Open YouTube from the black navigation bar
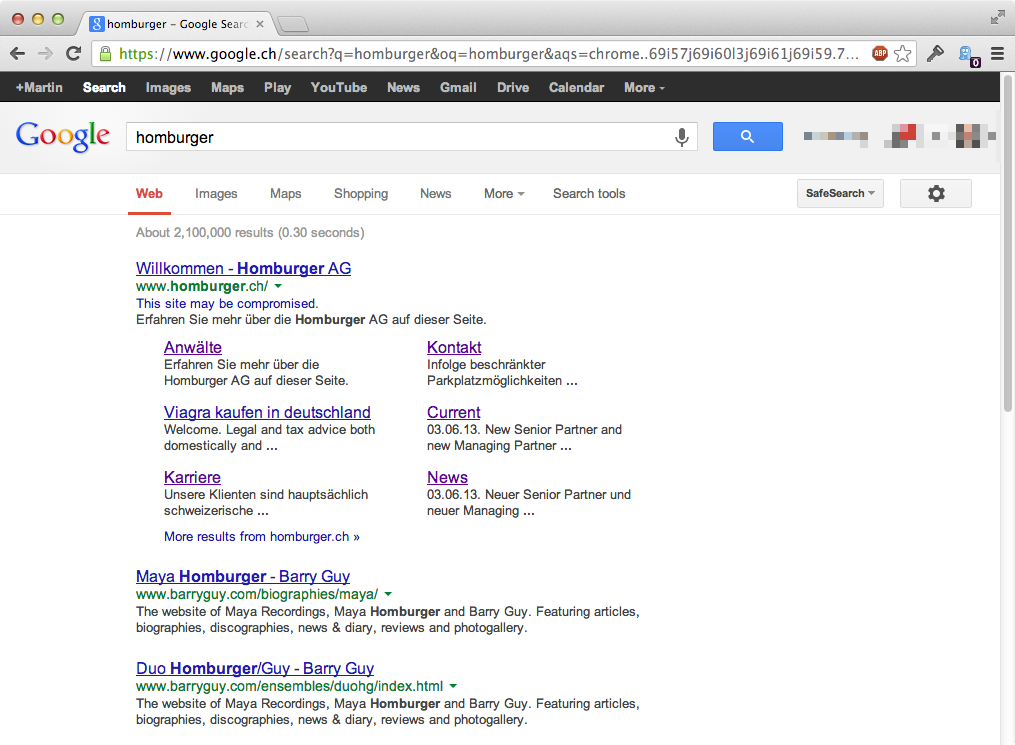The width and height of the screenshot is (1015, 745). pos(338,88)
